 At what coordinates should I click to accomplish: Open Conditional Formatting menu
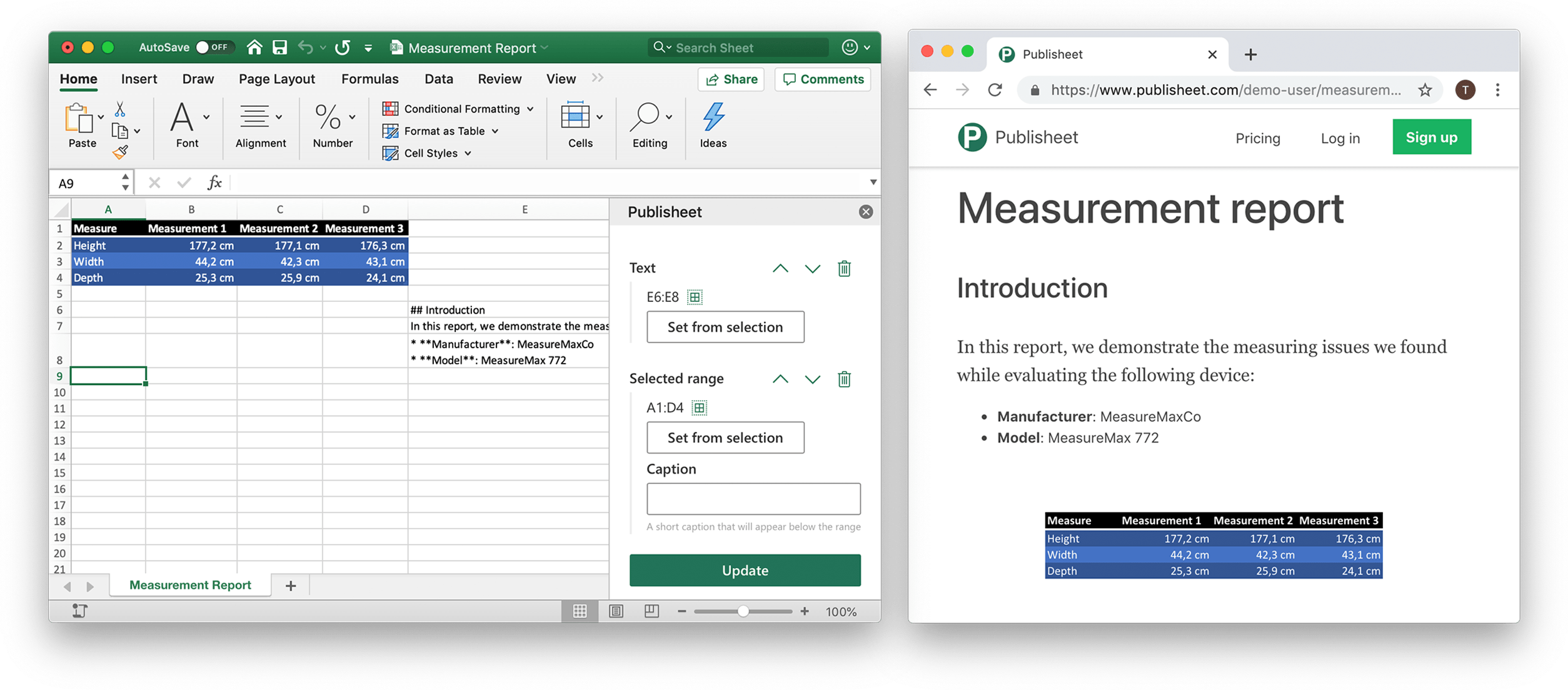pyautogui.click(x=458, y=109)
